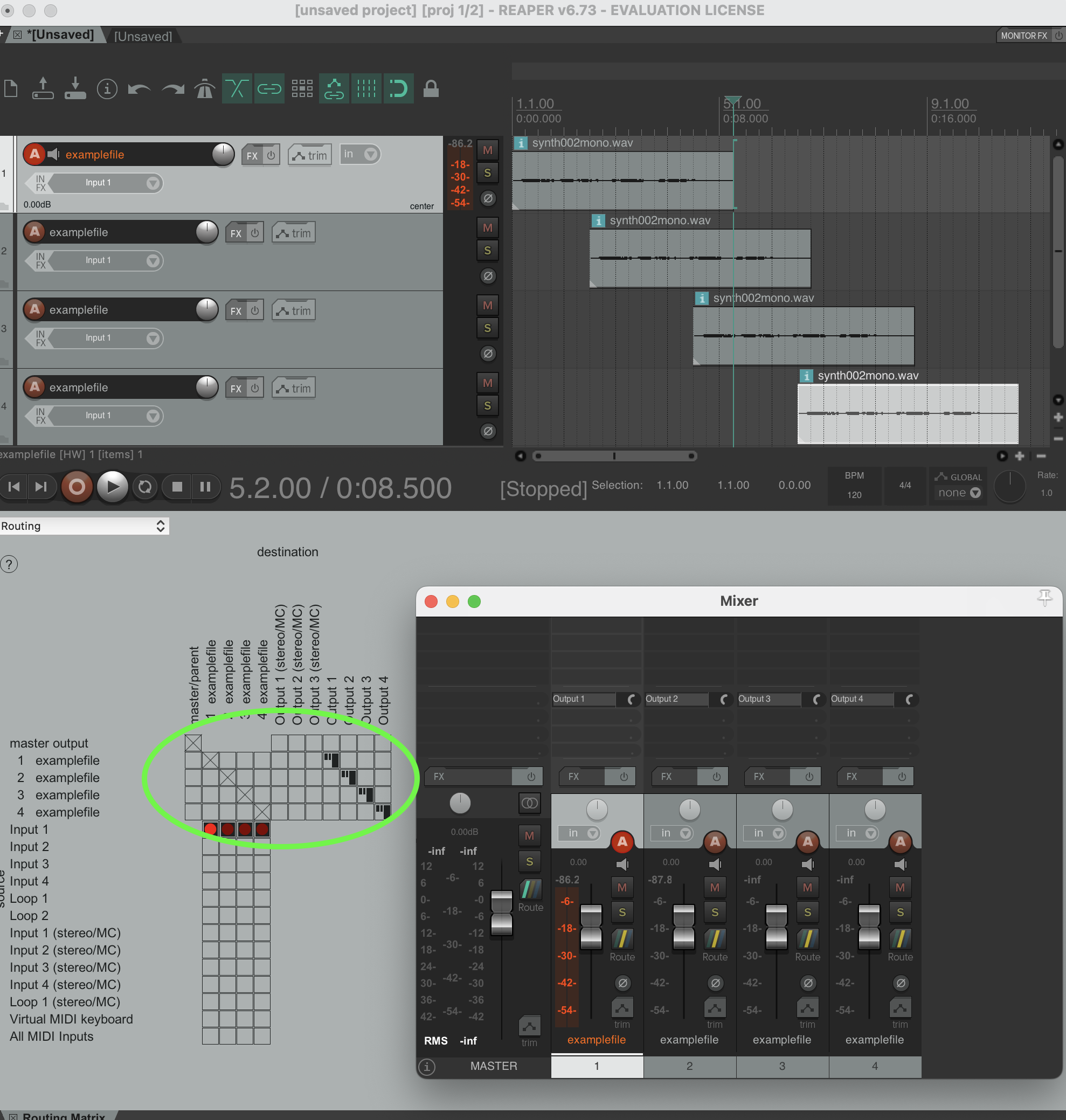Open the Routing dropdown at bottom left
The height and width of the screenshot is (1120, 1066).
click(x=84, y=524)
